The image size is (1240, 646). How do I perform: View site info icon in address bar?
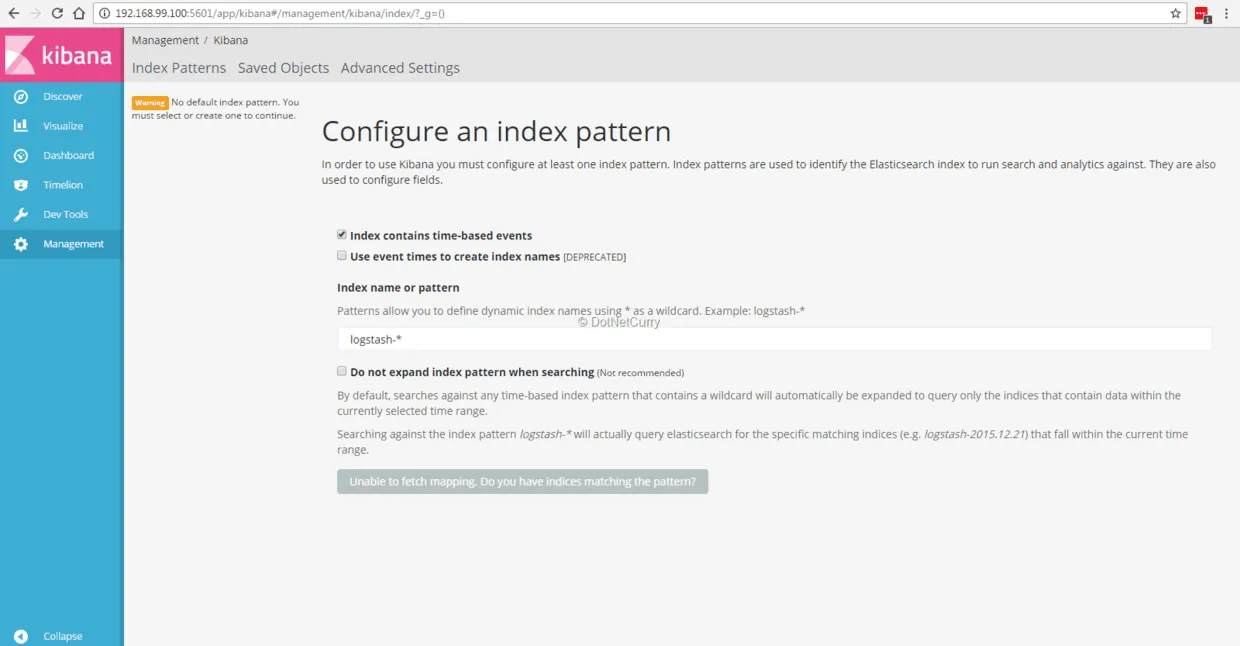pyautogui.click(x=105, y=14)
